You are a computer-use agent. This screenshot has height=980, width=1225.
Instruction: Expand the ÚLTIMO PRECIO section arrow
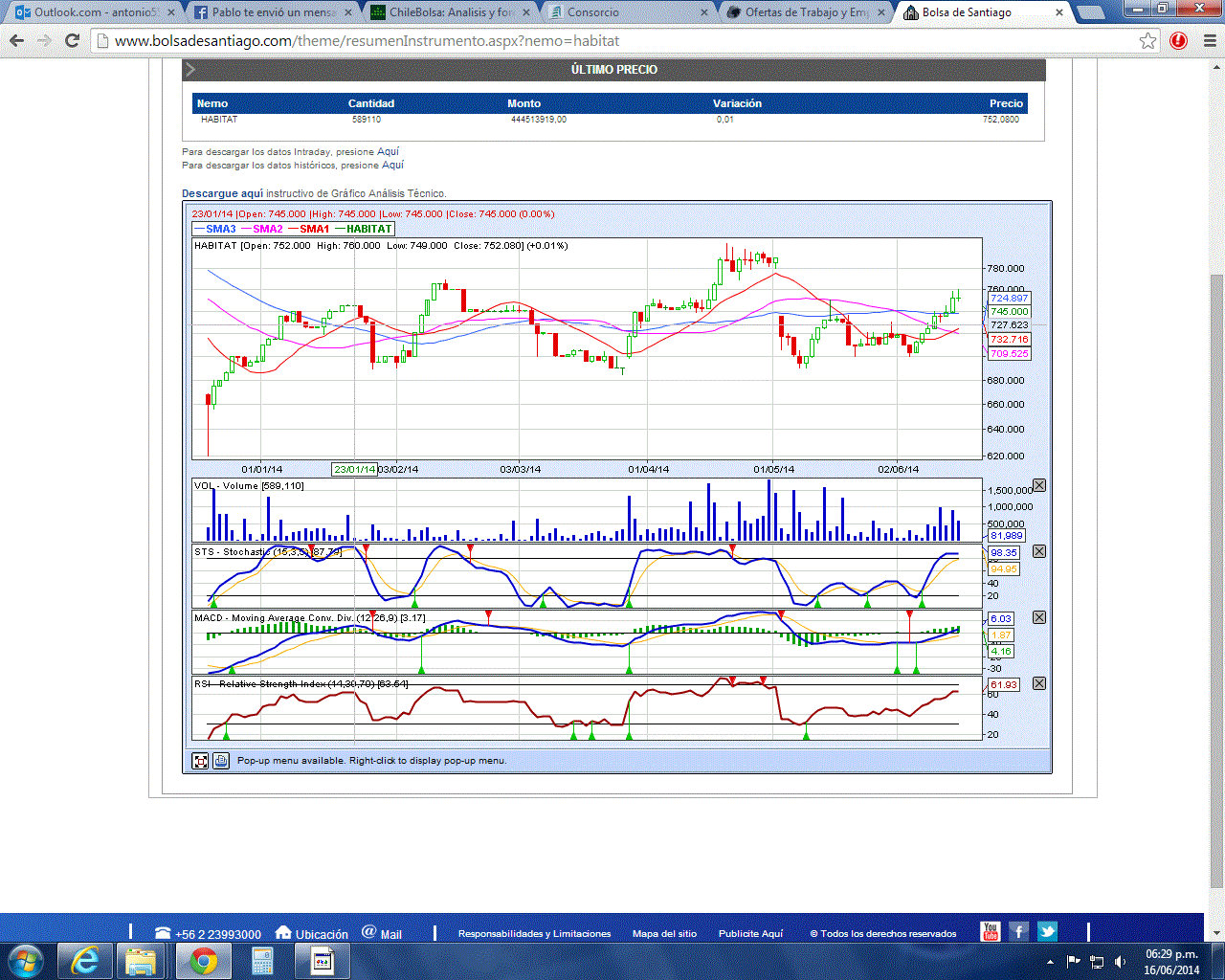(190, 70)
